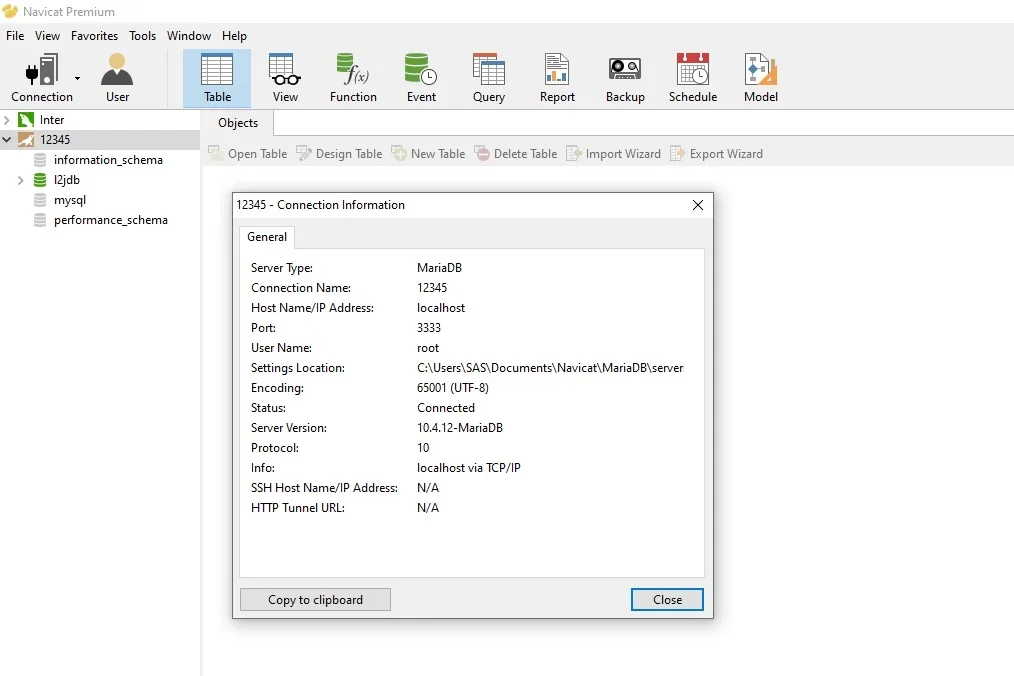This screenshot has height=676, width=1014.
Task: Click Delete Table in object toolbar
Action: click(516, 154)
